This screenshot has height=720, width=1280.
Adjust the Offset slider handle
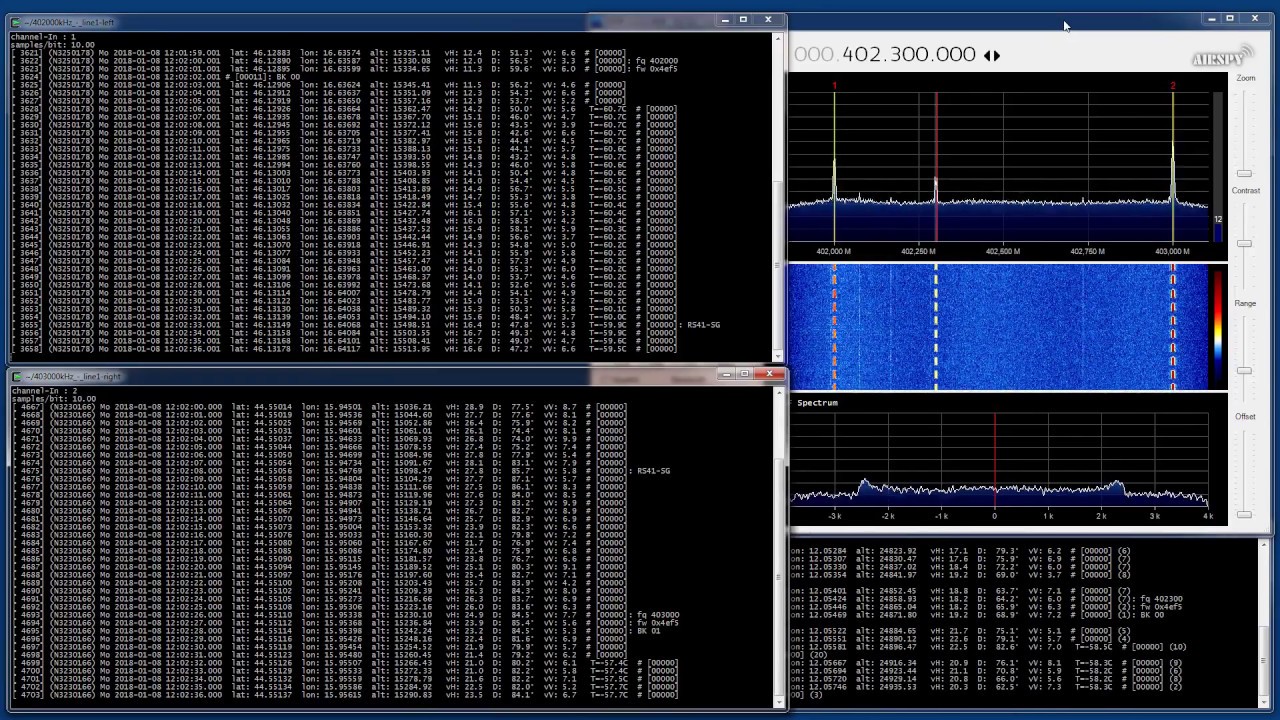point(1244,514)
